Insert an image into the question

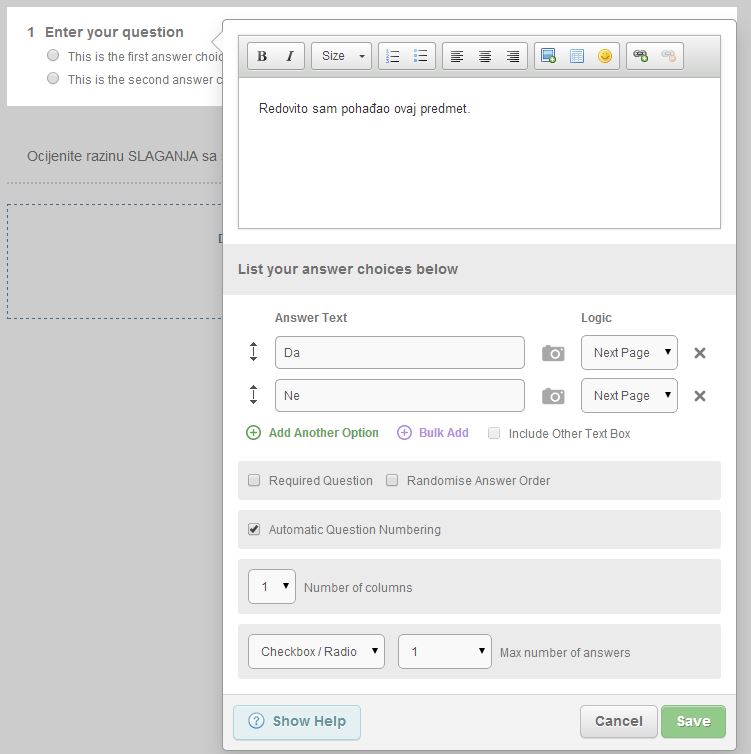point(548,56)
